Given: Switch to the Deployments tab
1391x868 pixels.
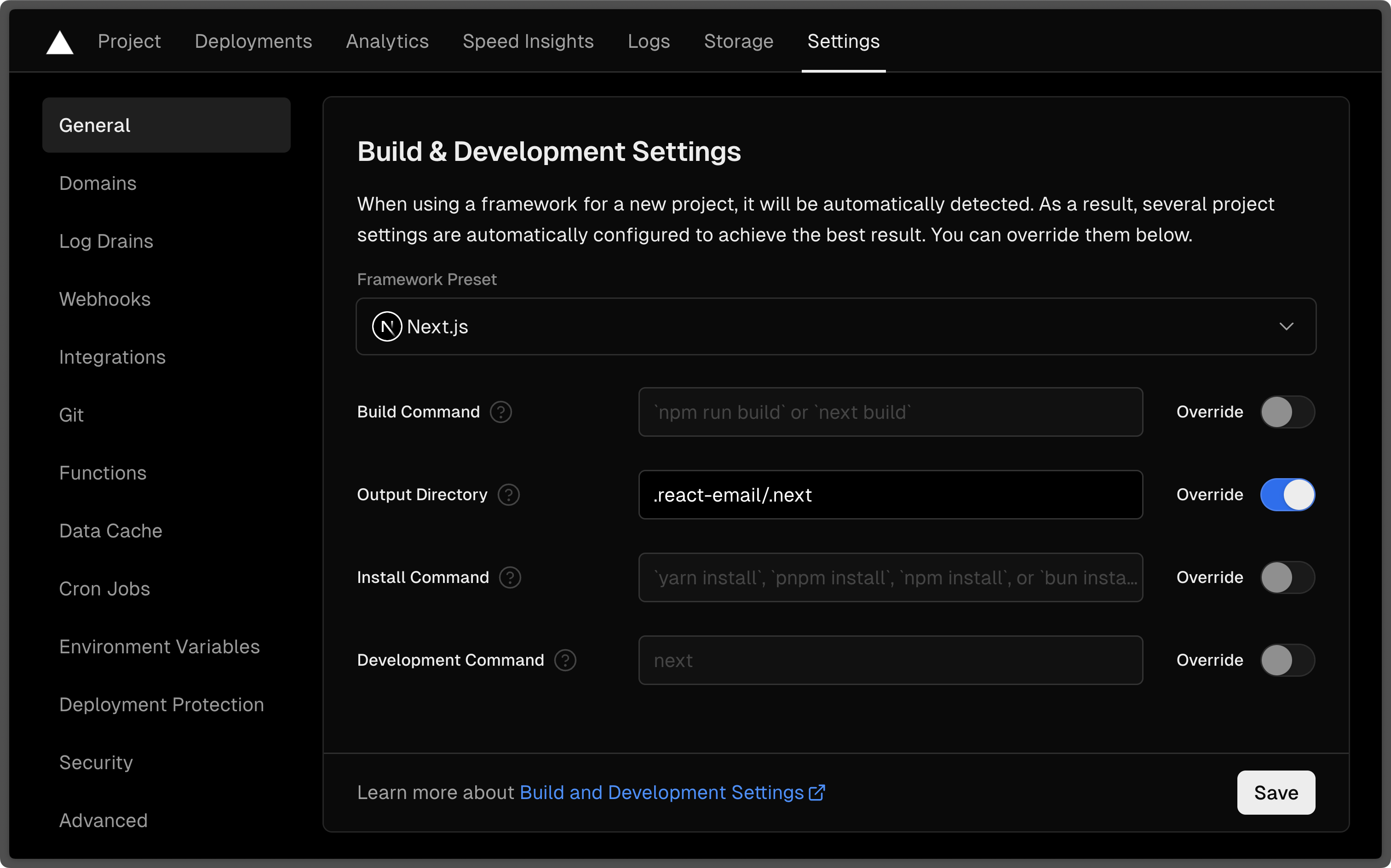Looking at the screenshot, I should click(x=252, y=42).
